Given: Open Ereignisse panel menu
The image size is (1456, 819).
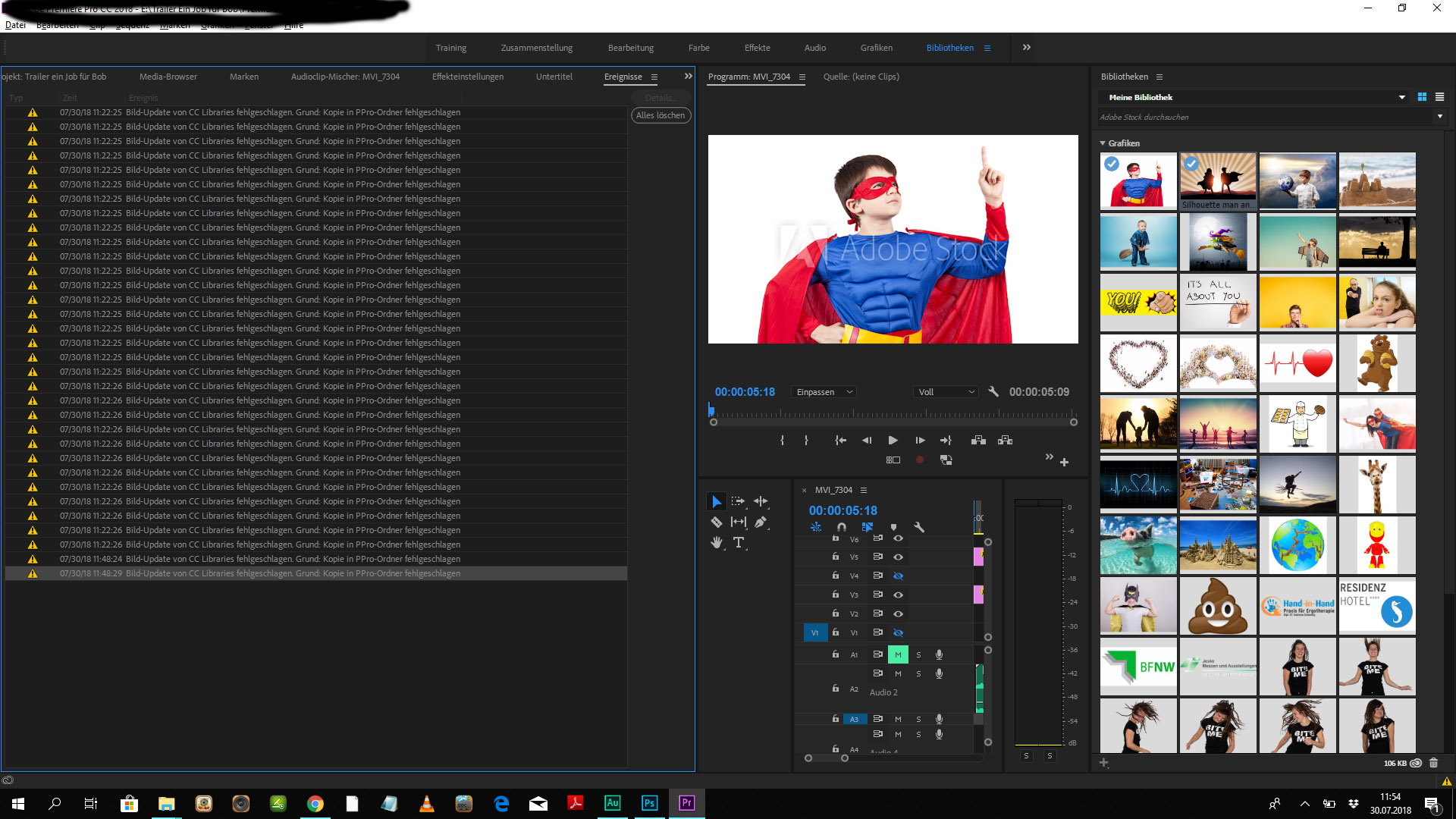Looking at the screenshot, I should click(x=654, y=77).
